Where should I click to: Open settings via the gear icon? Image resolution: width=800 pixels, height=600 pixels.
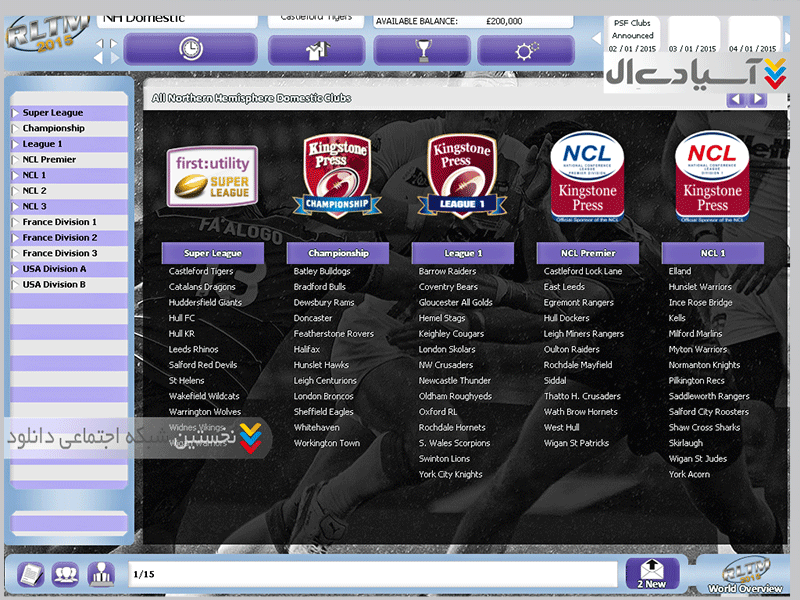(525, 49)
